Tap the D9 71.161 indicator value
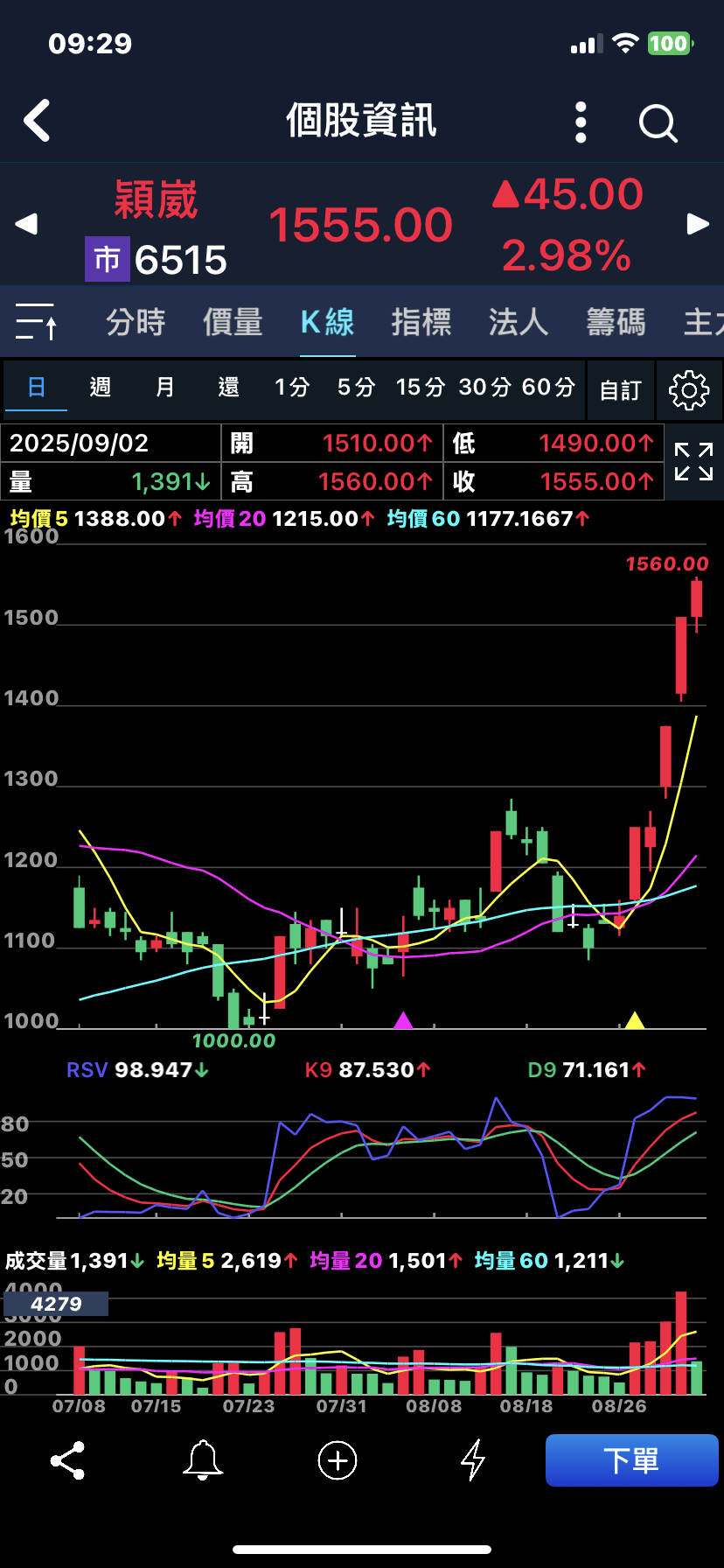This screenshot has width=724, height=1568. (588, 1070)
